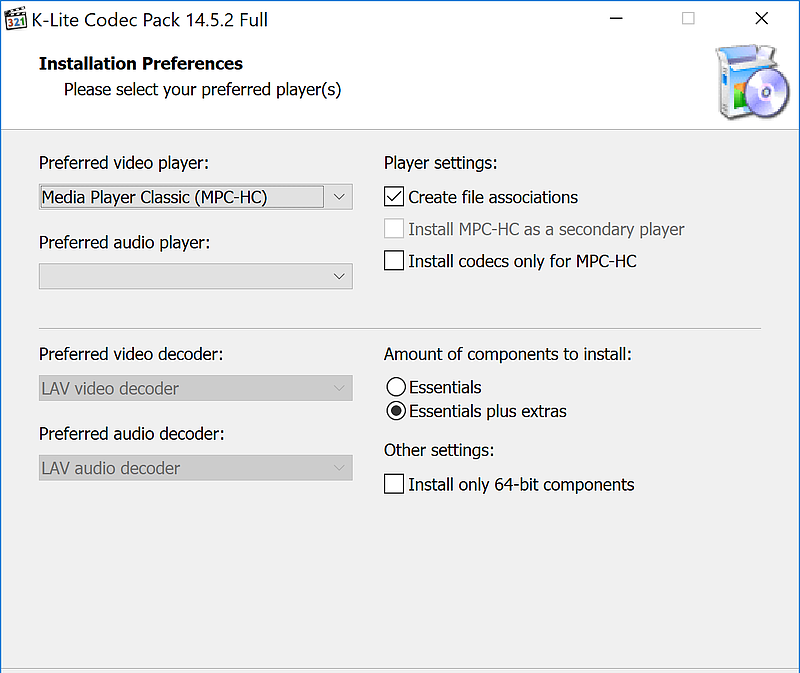Check Install codecs only for MPC-HC

click(x=393, y=261)
